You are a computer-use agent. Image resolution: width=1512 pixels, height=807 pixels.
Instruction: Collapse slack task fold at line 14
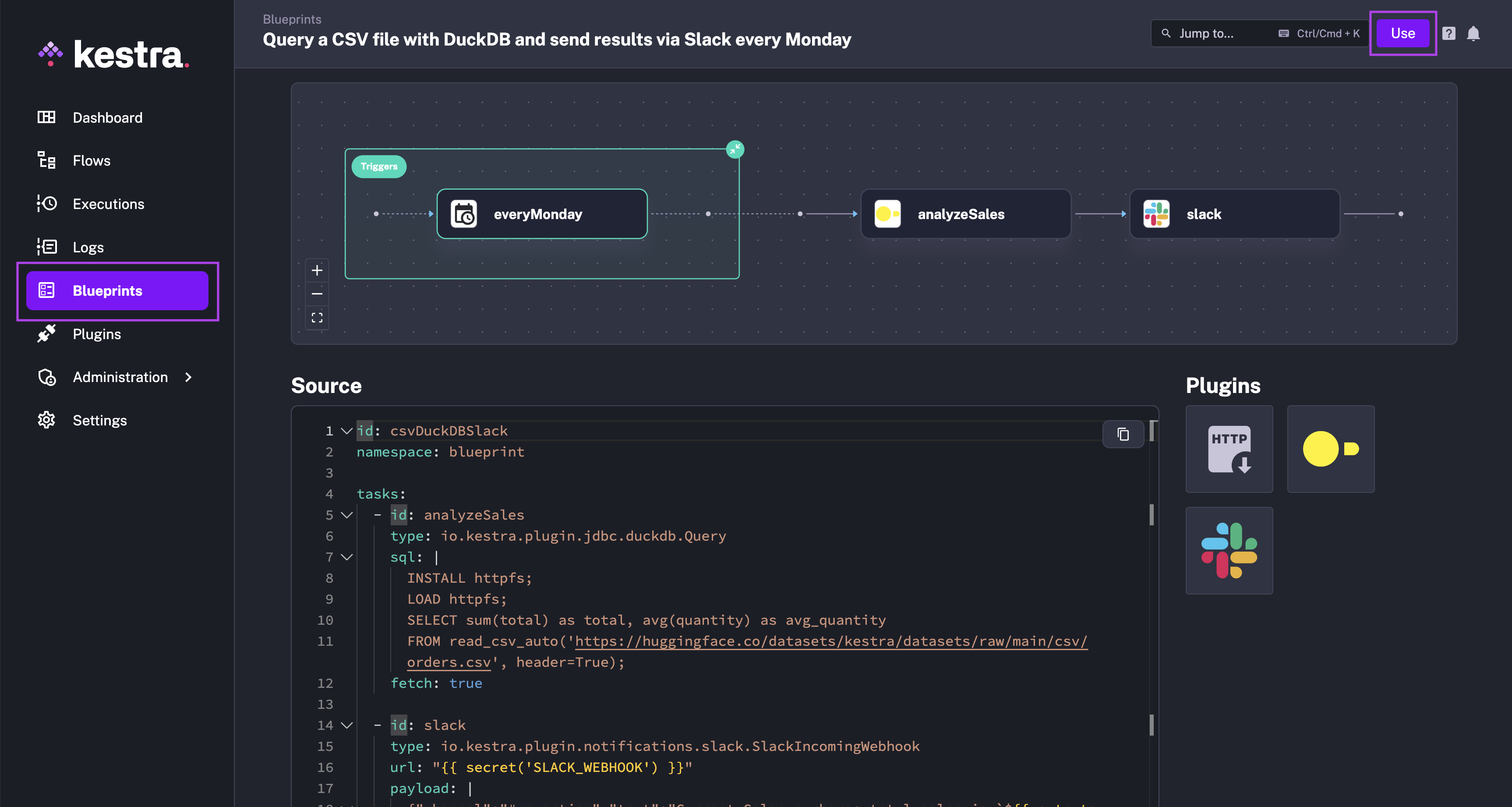pyautogui.click(x=346, y=726)
